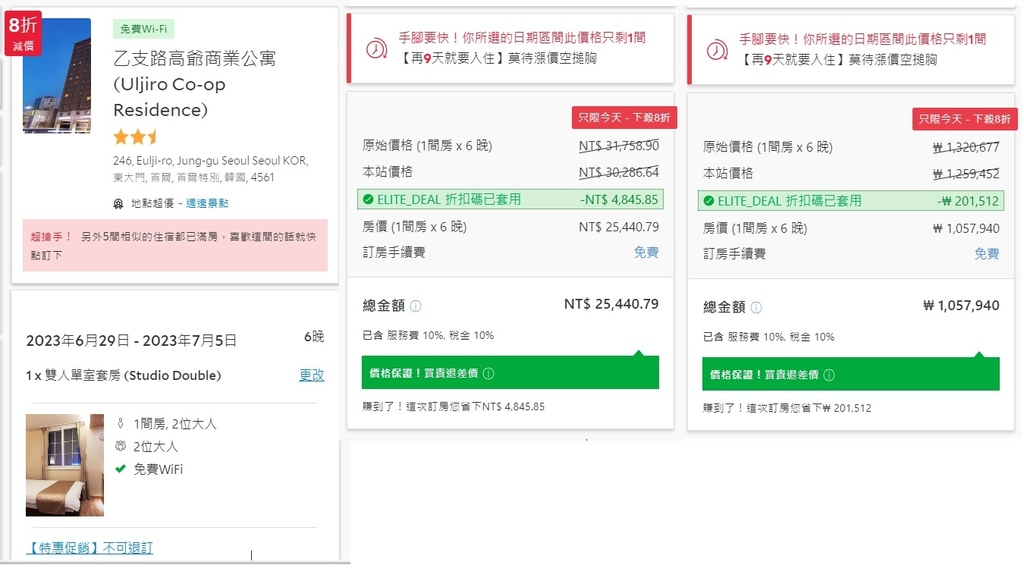1024x587 pixels.
Task: Click 更改 to change the room selection
Action: (x=312, y=375)
